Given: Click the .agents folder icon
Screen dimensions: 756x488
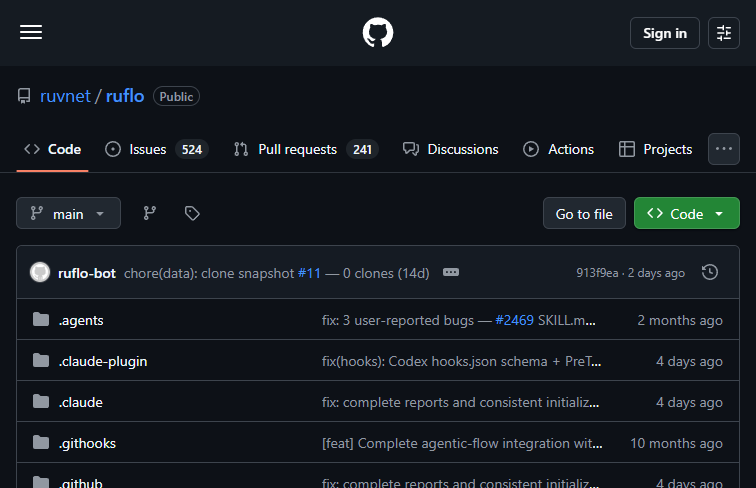Looking at the screenshot, I should pos(41,319).
